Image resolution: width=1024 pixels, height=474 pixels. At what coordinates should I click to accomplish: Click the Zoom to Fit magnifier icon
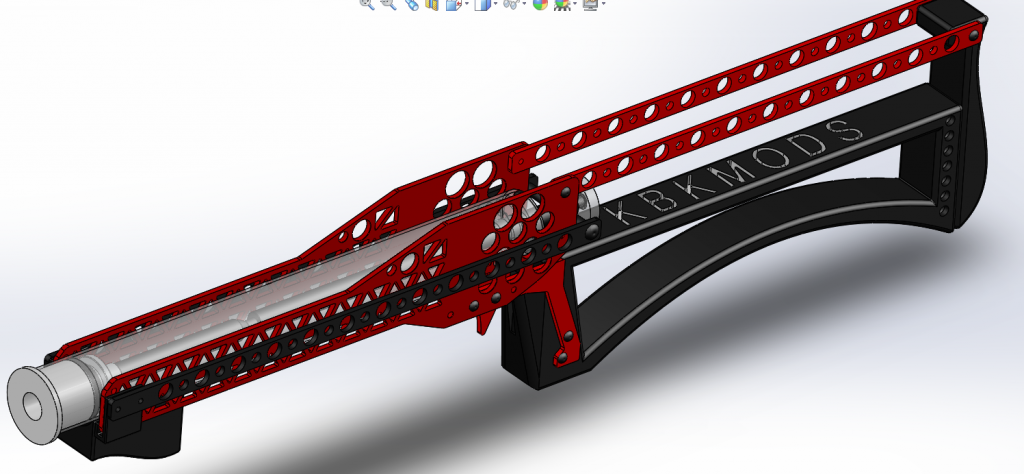pyautogui.click(x=367, y=3)
